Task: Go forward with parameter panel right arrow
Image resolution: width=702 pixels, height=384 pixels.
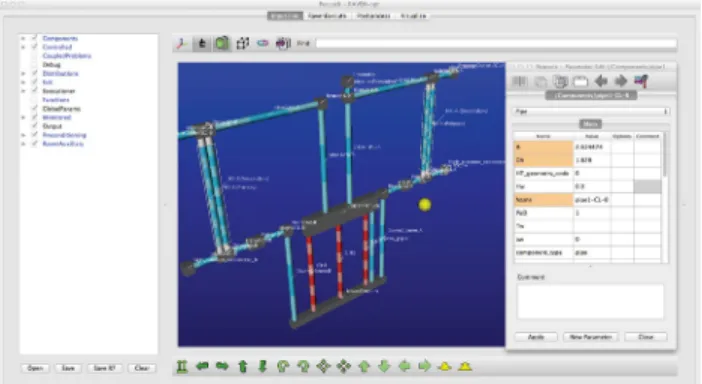Action: pos(621,81)
